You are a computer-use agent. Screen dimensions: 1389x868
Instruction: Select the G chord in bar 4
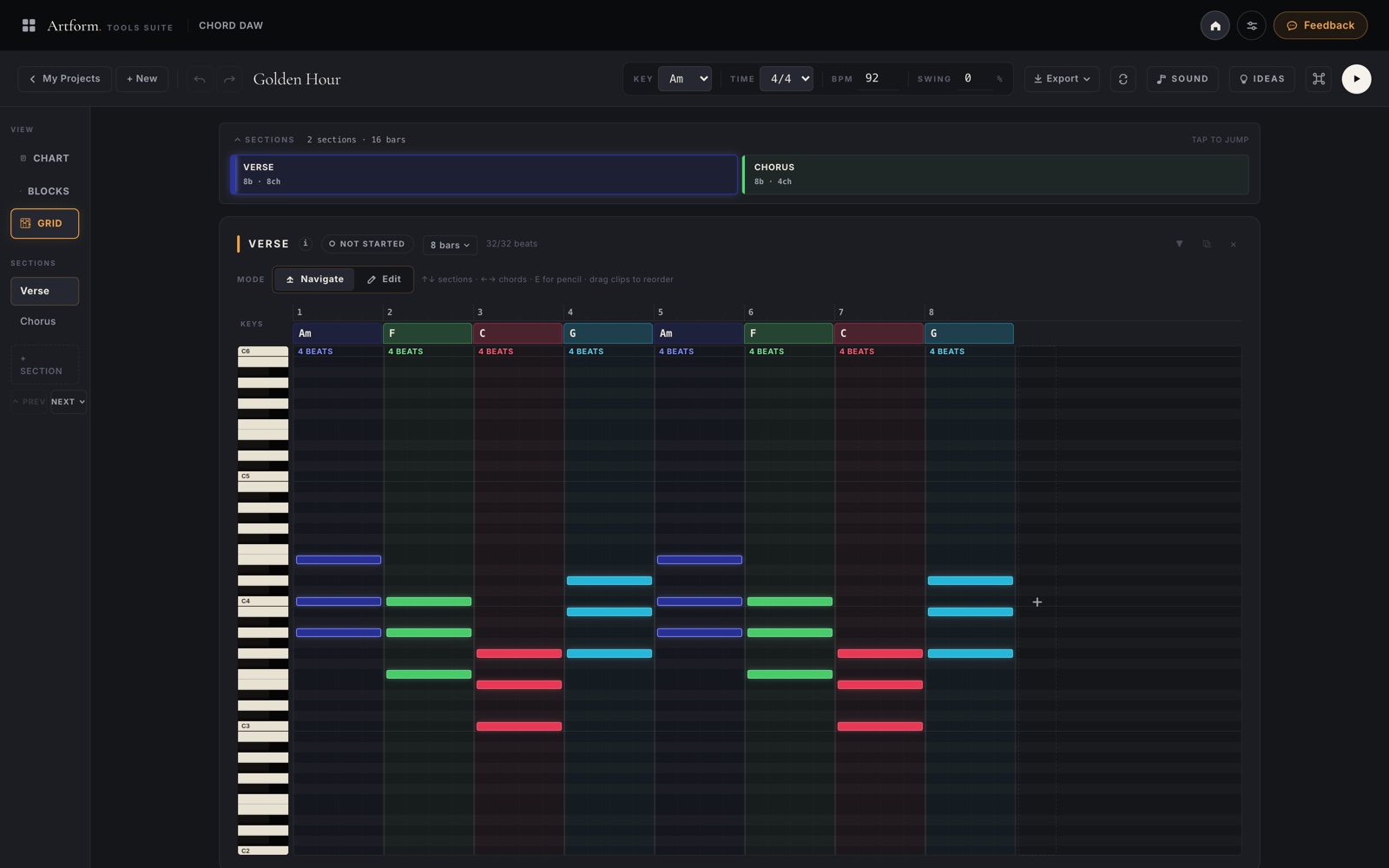pos(609,333)
